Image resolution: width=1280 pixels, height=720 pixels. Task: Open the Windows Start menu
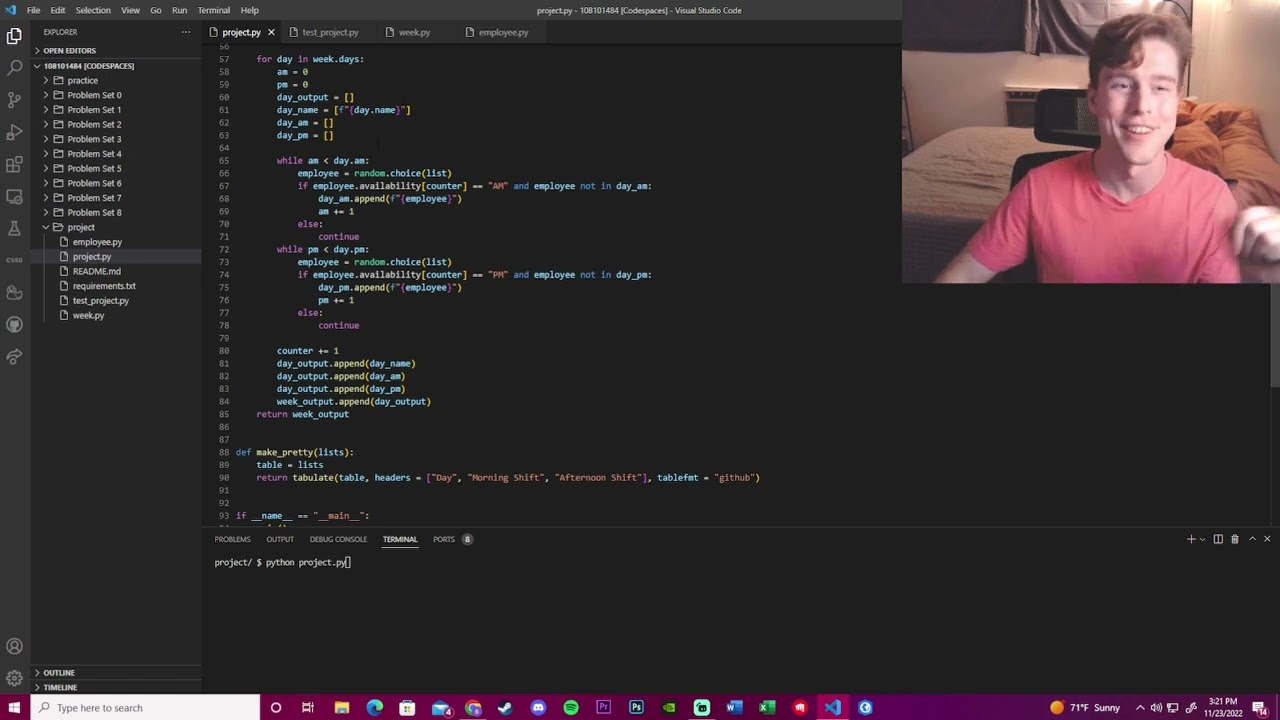(14, 708)
